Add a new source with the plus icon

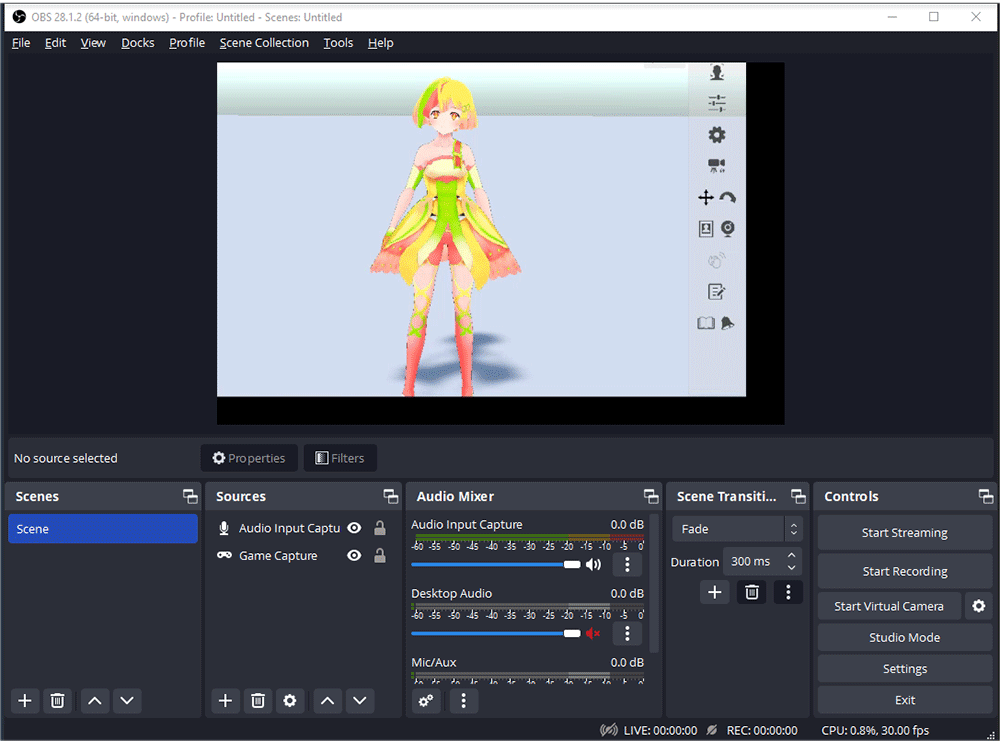[x=224, y=700]
